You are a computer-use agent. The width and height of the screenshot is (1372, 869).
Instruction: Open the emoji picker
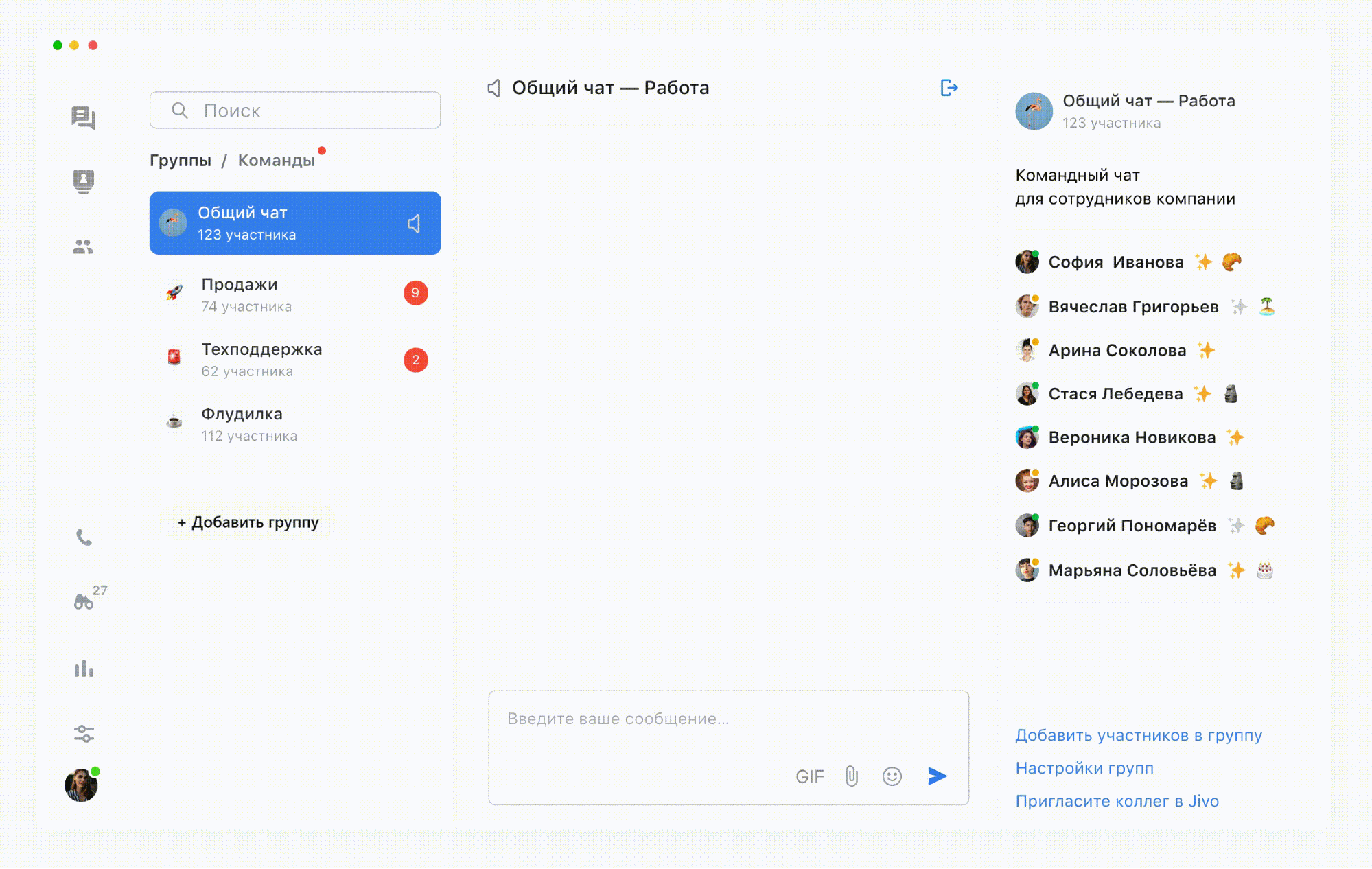(892, 776)
